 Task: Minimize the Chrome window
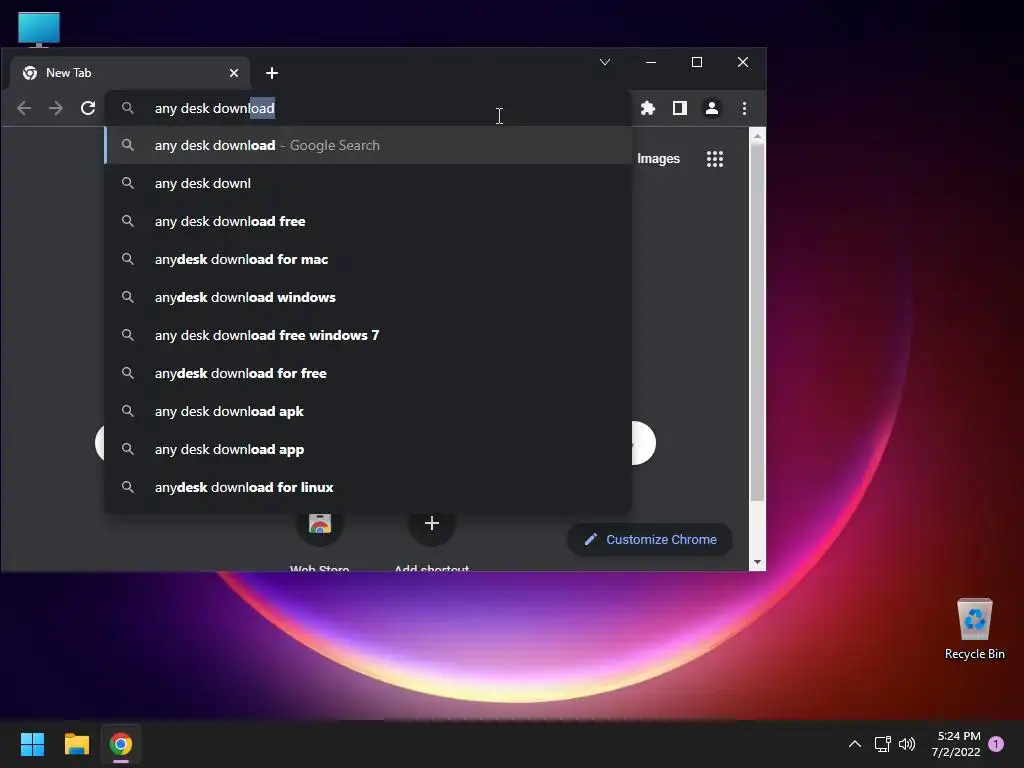click(x=651, y=63)
